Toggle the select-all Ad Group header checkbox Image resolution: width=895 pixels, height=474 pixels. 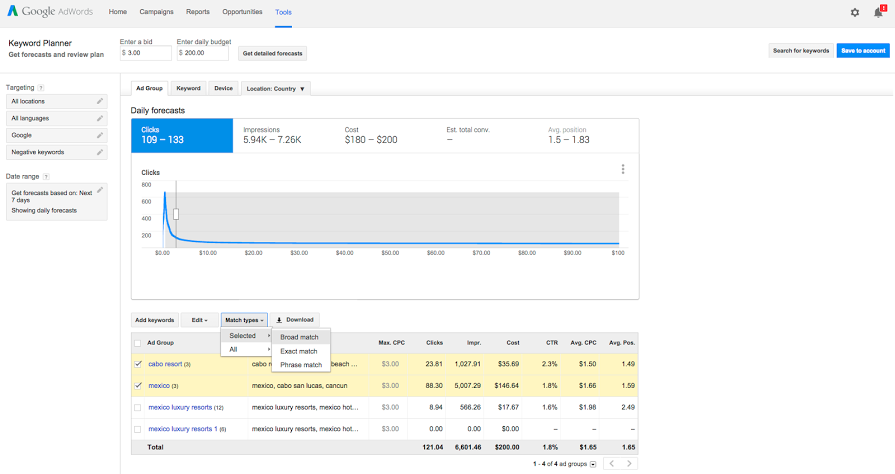tap(138, 342)
